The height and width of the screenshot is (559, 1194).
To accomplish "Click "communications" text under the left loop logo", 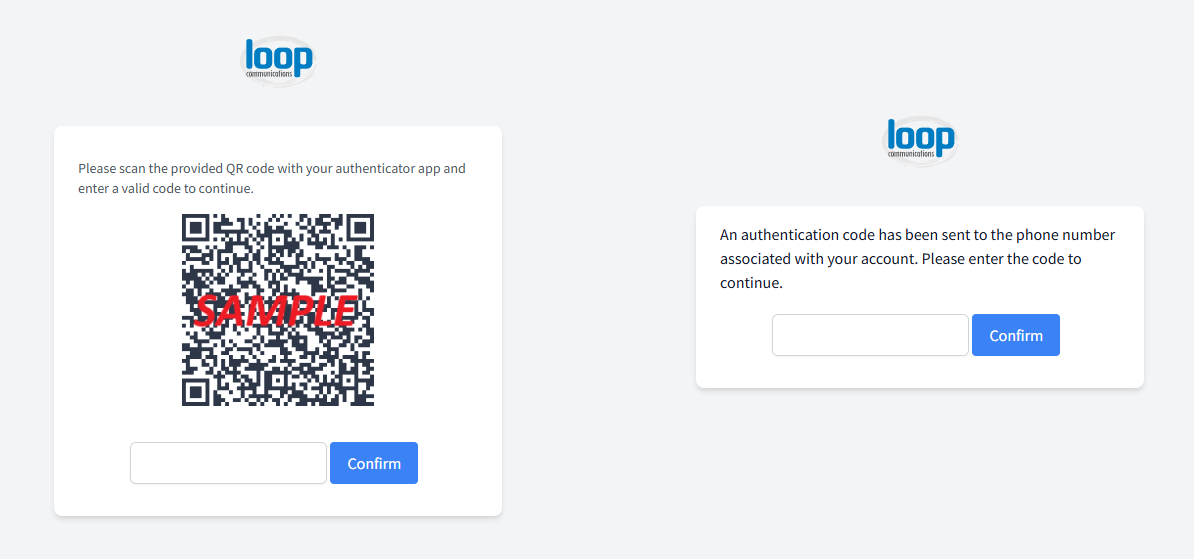I will (270, 75).
